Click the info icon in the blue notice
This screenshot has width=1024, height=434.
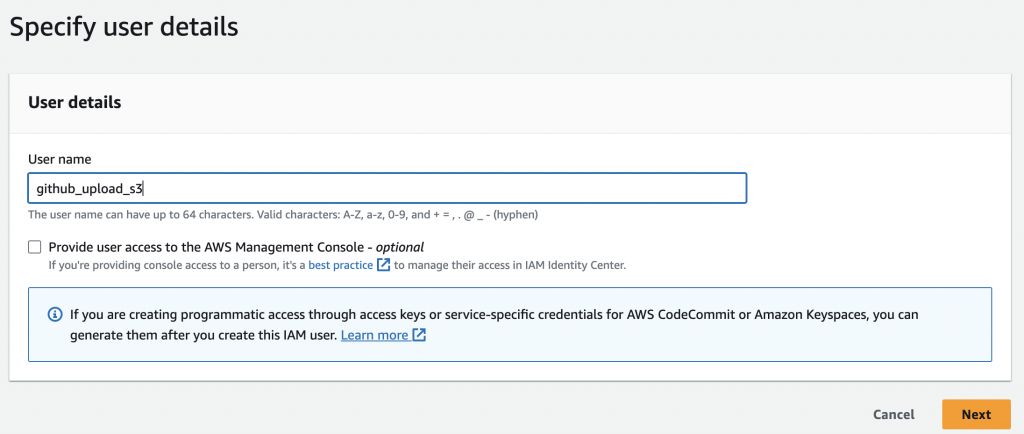pos(55,314)
